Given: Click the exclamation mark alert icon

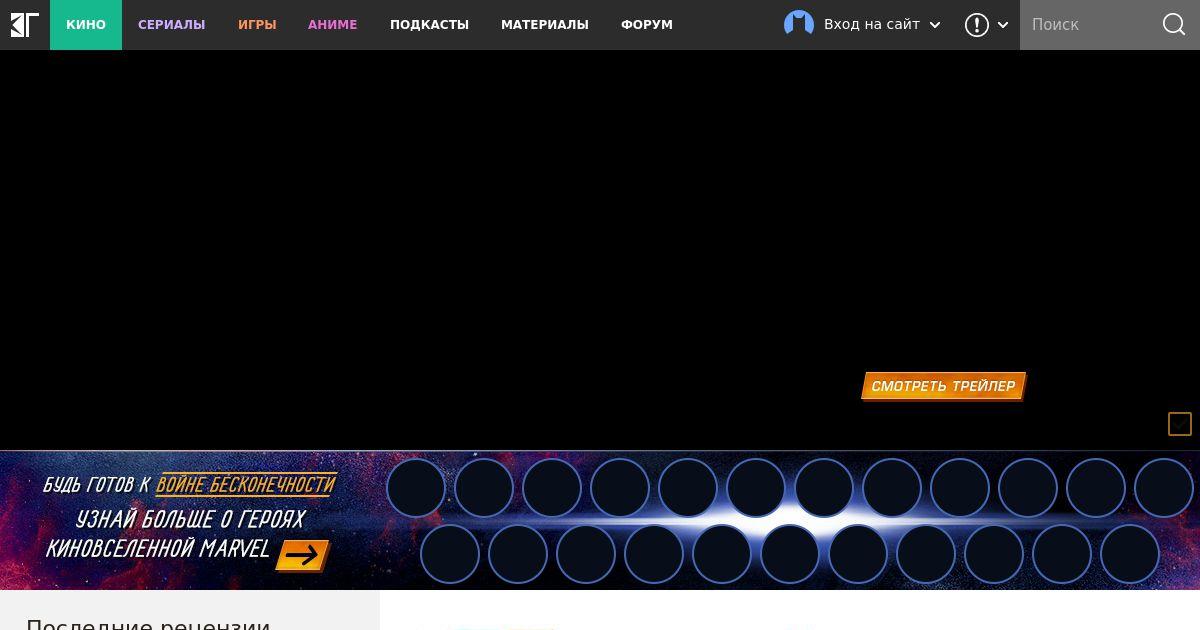Looking at the screenshot, I should pos(977,25).
